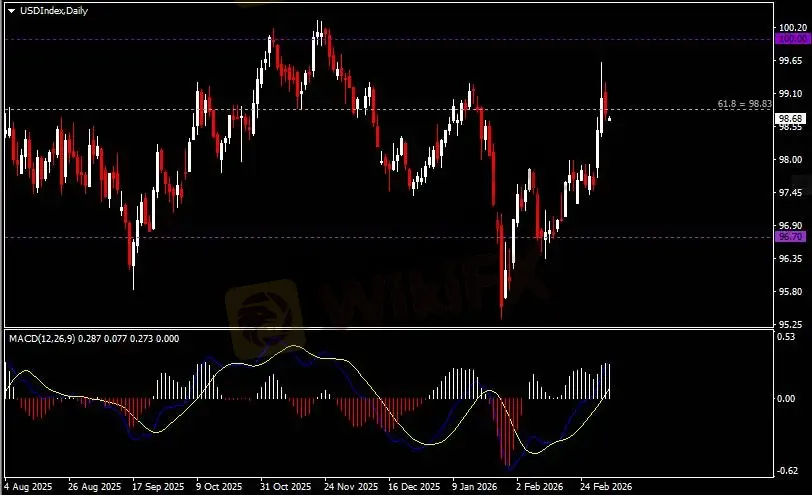Click the MACD scale value 0.00
812x495 pixels.
pos(786,398)
